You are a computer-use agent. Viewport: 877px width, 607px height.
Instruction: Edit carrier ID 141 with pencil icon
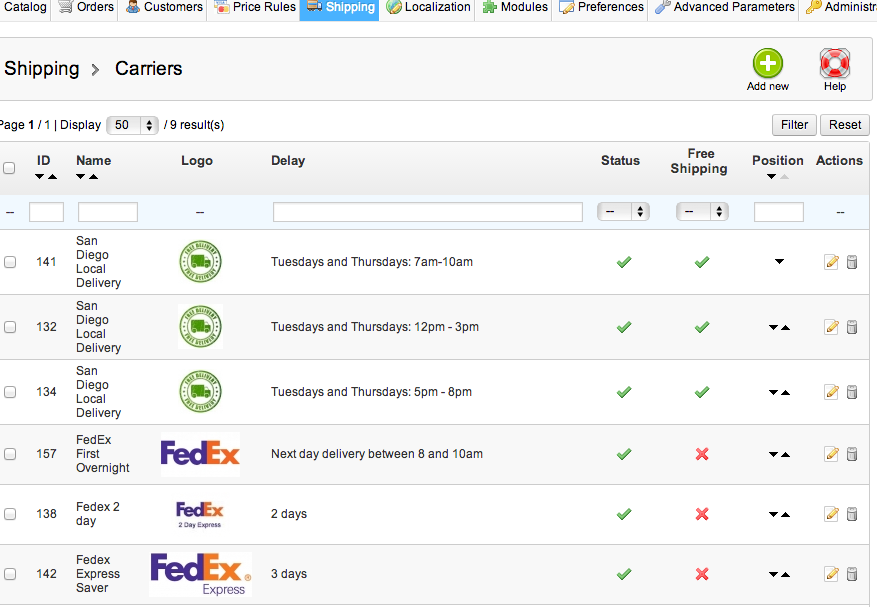(831, 262)
